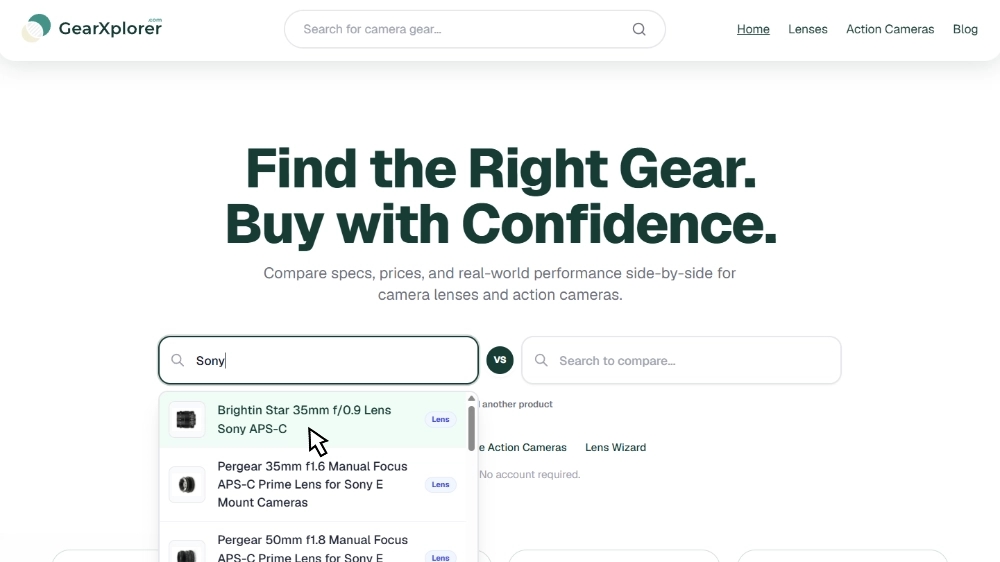This screenshot has height=562, width=1000.
Task: Open the Home nav link
Action: [x=753, y=29]
